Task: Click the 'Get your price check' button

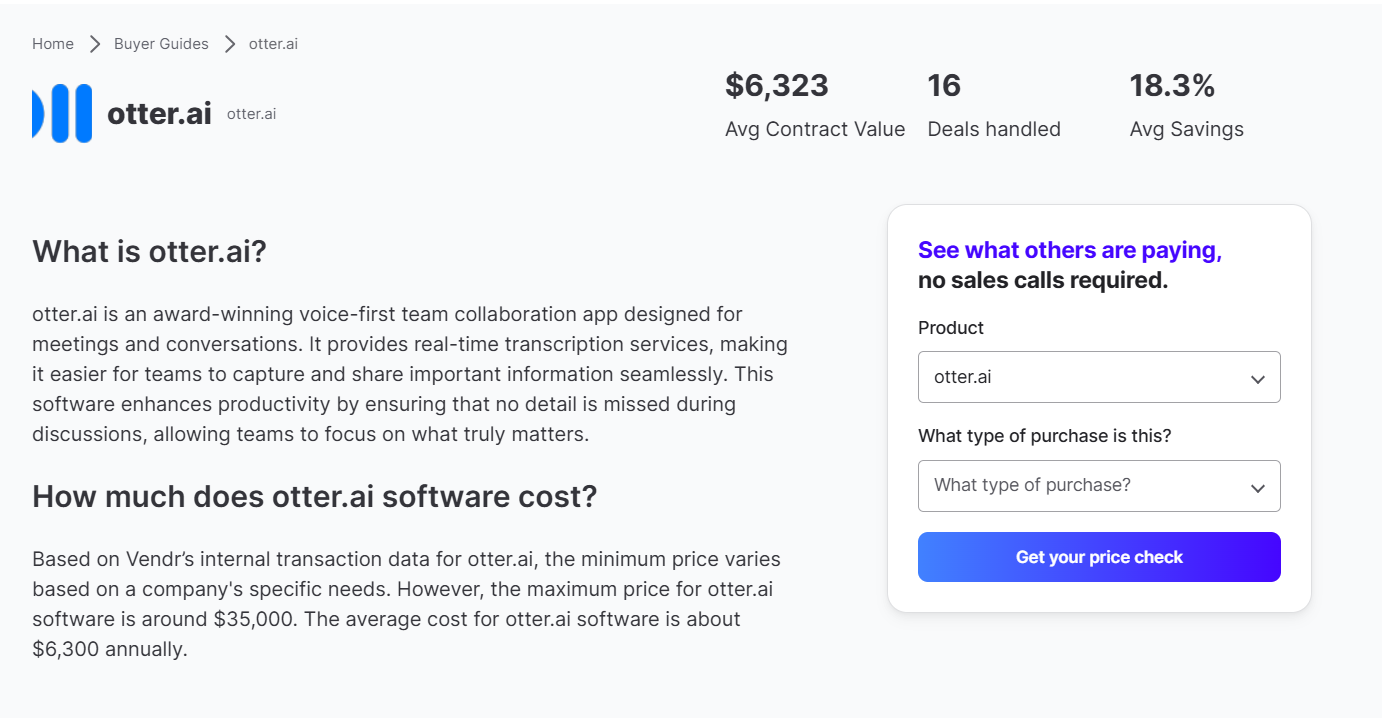Action: coord(1099,557)
